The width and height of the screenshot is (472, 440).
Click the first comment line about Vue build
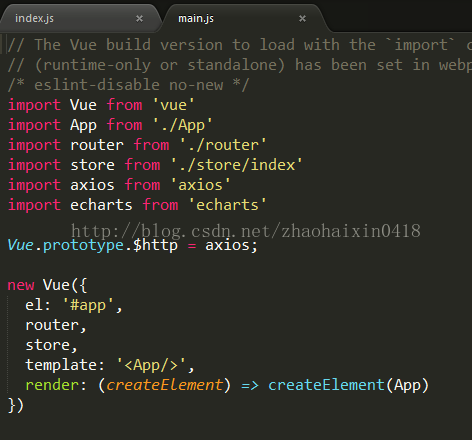coord(239,45)
